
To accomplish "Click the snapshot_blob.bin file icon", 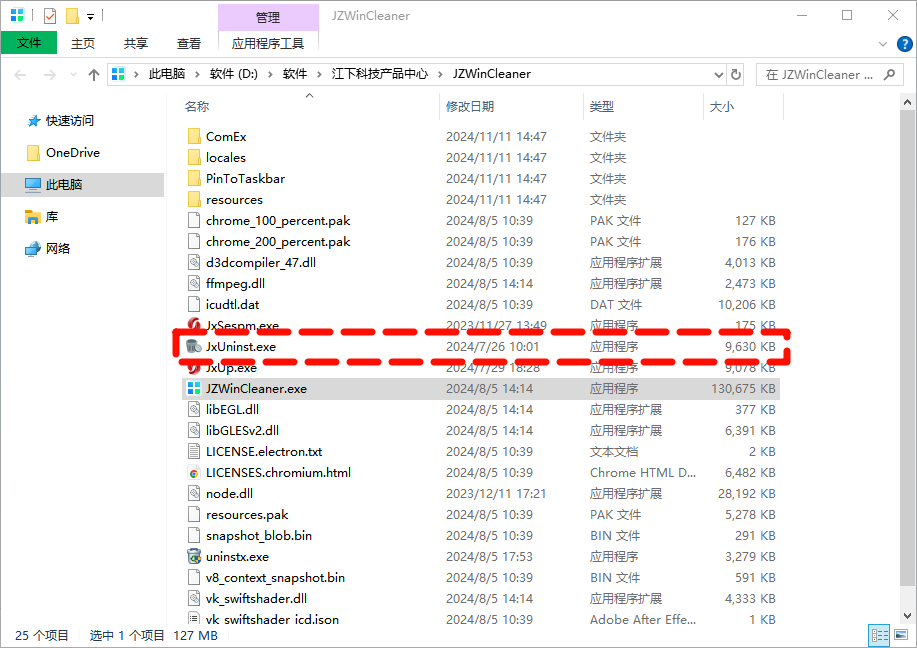I will coord(194,536).
